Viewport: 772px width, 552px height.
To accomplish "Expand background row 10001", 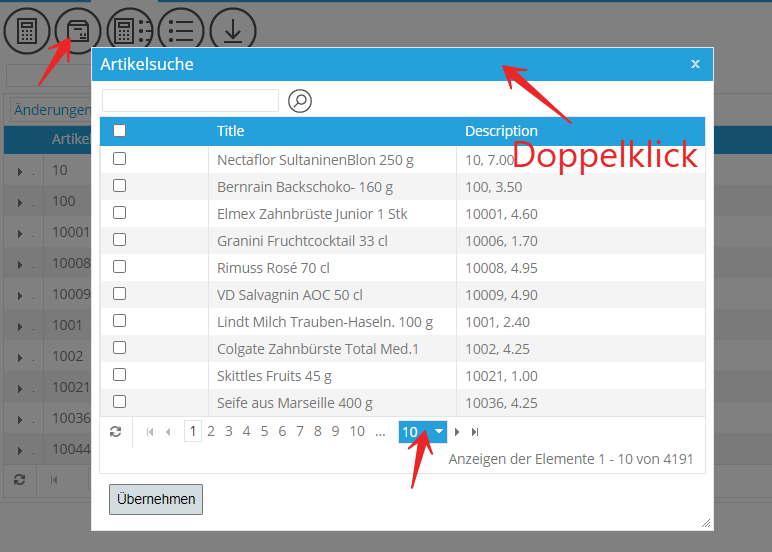I will (20, 234).
